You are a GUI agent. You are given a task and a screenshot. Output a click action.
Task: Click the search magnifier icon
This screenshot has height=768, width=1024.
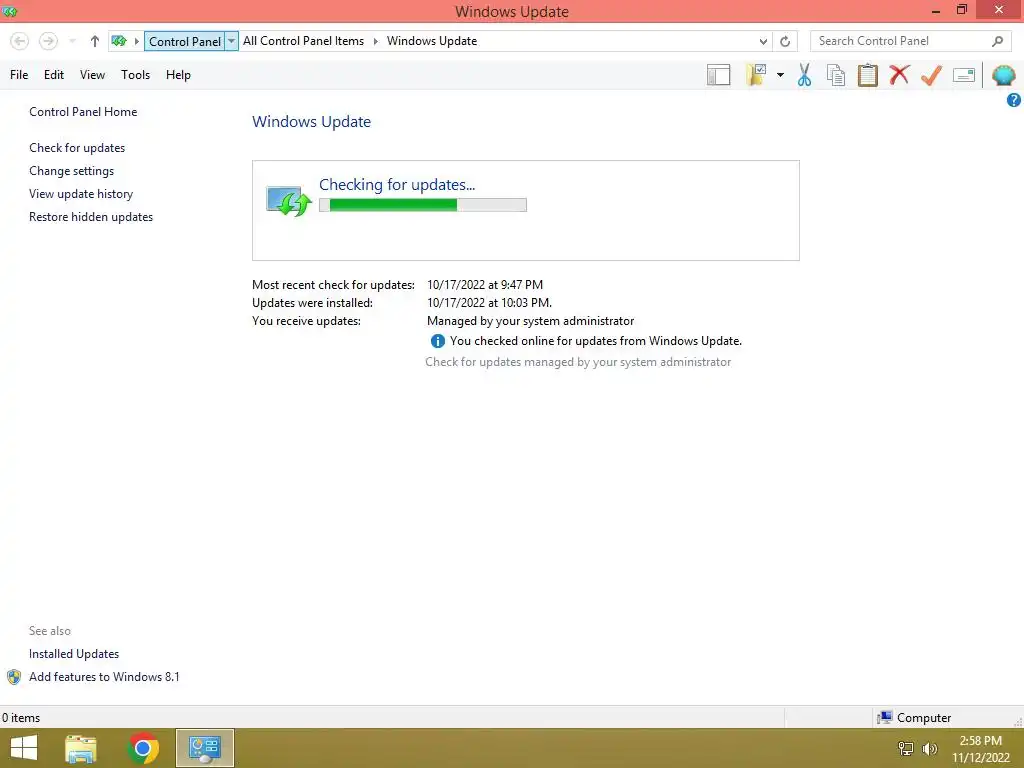point(997,41)
